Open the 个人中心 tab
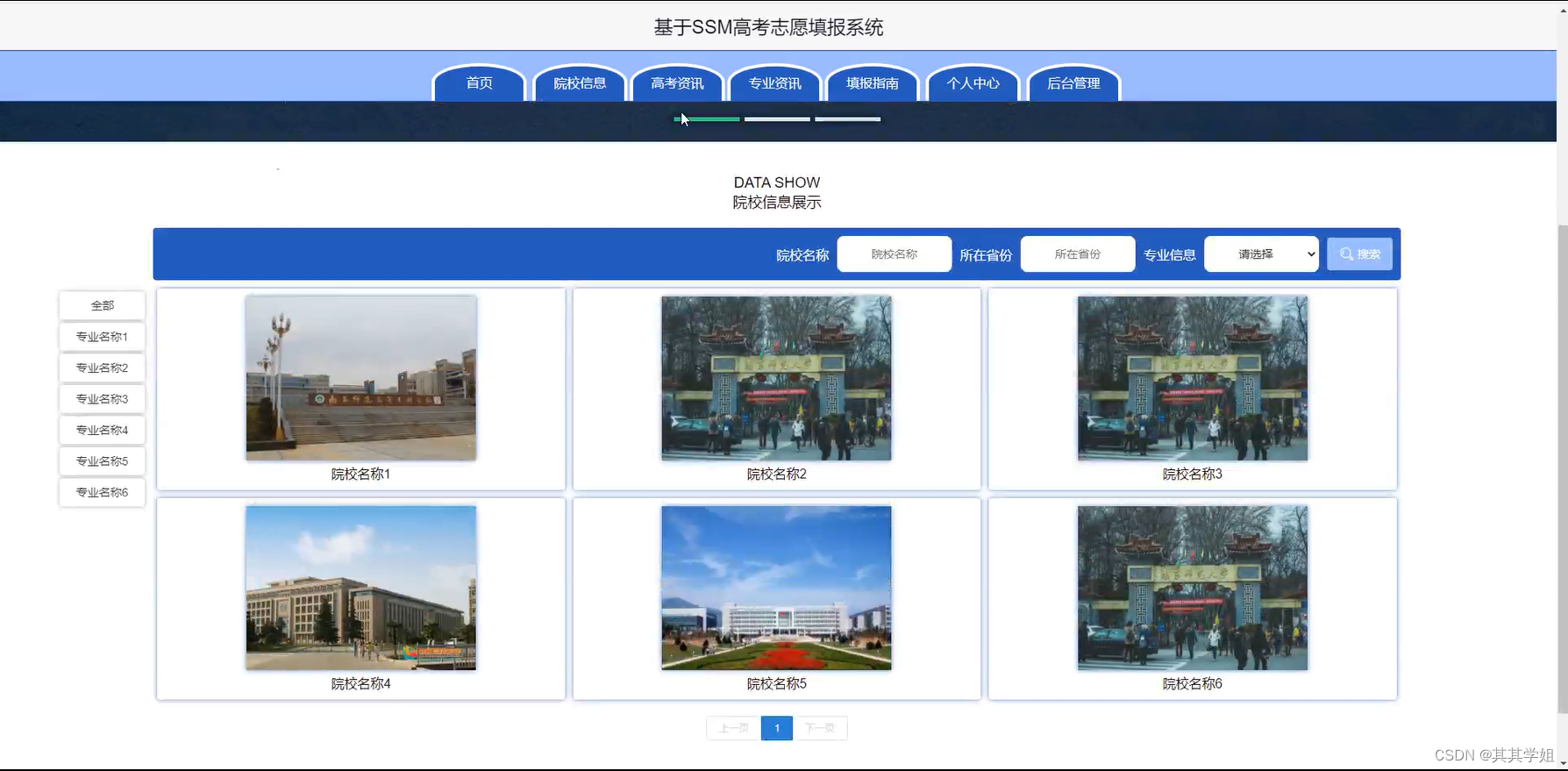1568x771 pixels. click(973, 83)
